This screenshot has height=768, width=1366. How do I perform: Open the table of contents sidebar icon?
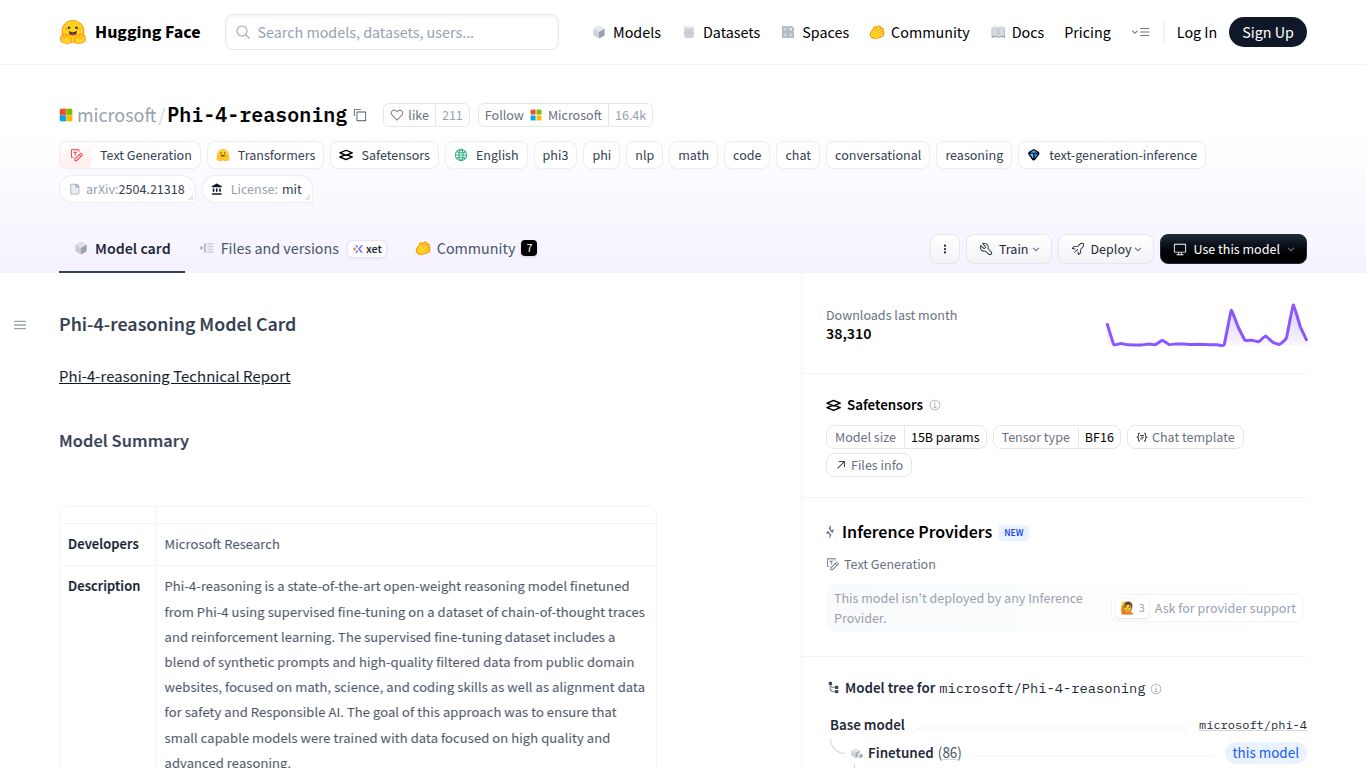[20, 325]
